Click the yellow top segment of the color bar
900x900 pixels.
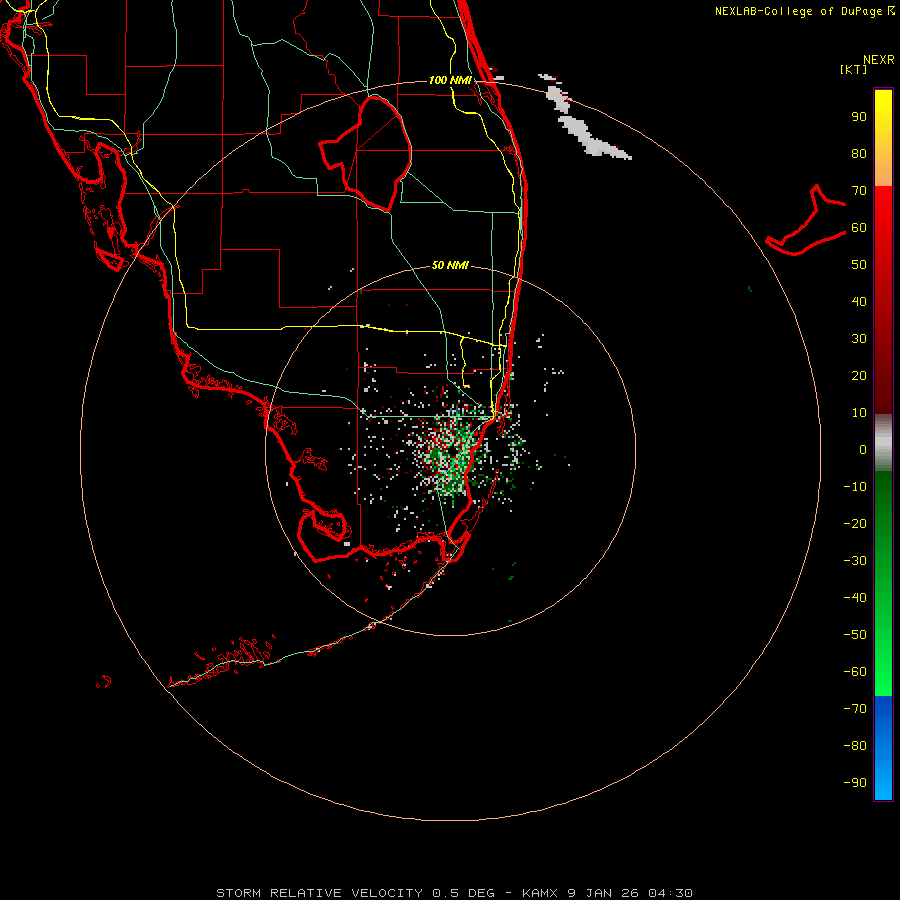[x=883, y=138]
